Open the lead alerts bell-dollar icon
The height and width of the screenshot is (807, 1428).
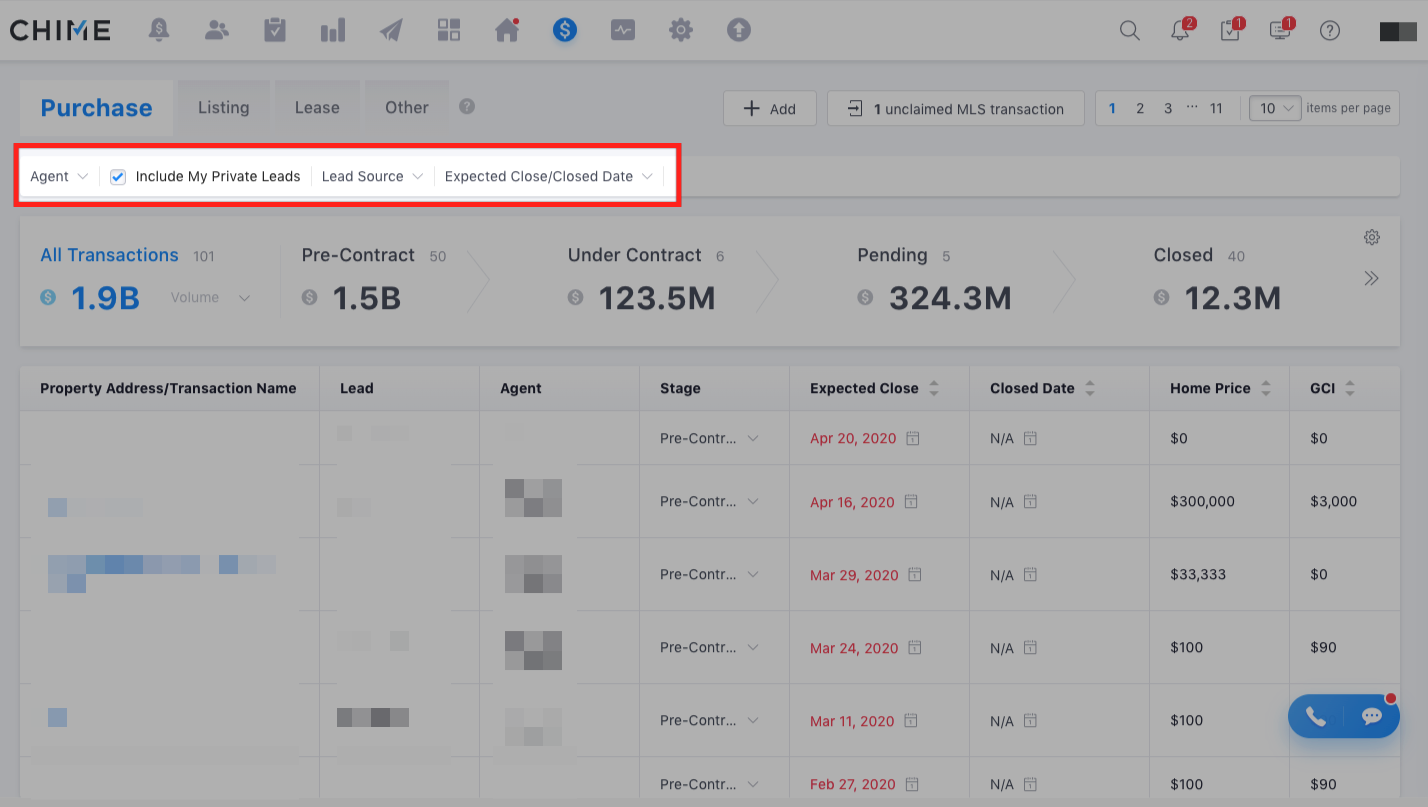[x=159, y=30]
